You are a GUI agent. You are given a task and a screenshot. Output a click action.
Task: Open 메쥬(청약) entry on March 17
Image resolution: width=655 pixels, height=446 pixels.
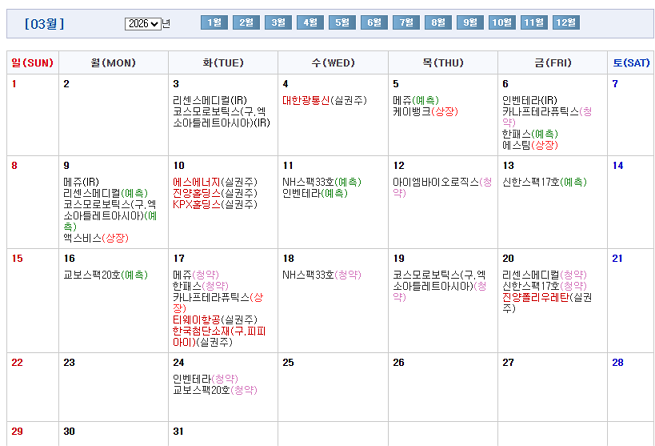click(x=196, y=275)
